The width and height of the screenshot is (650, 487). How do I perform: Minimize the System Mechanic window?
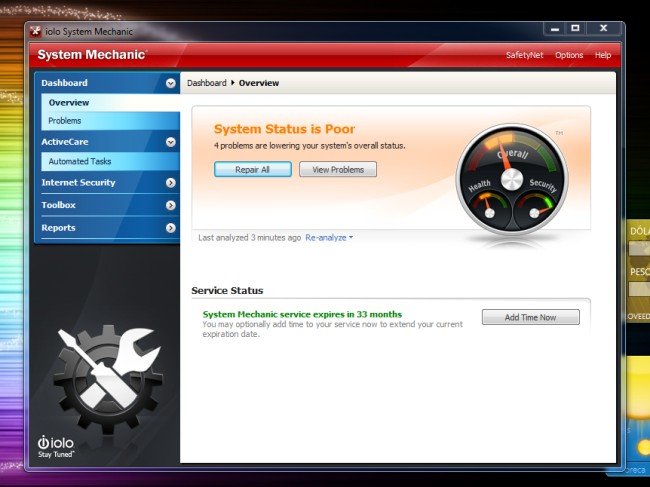coord(555,29)
